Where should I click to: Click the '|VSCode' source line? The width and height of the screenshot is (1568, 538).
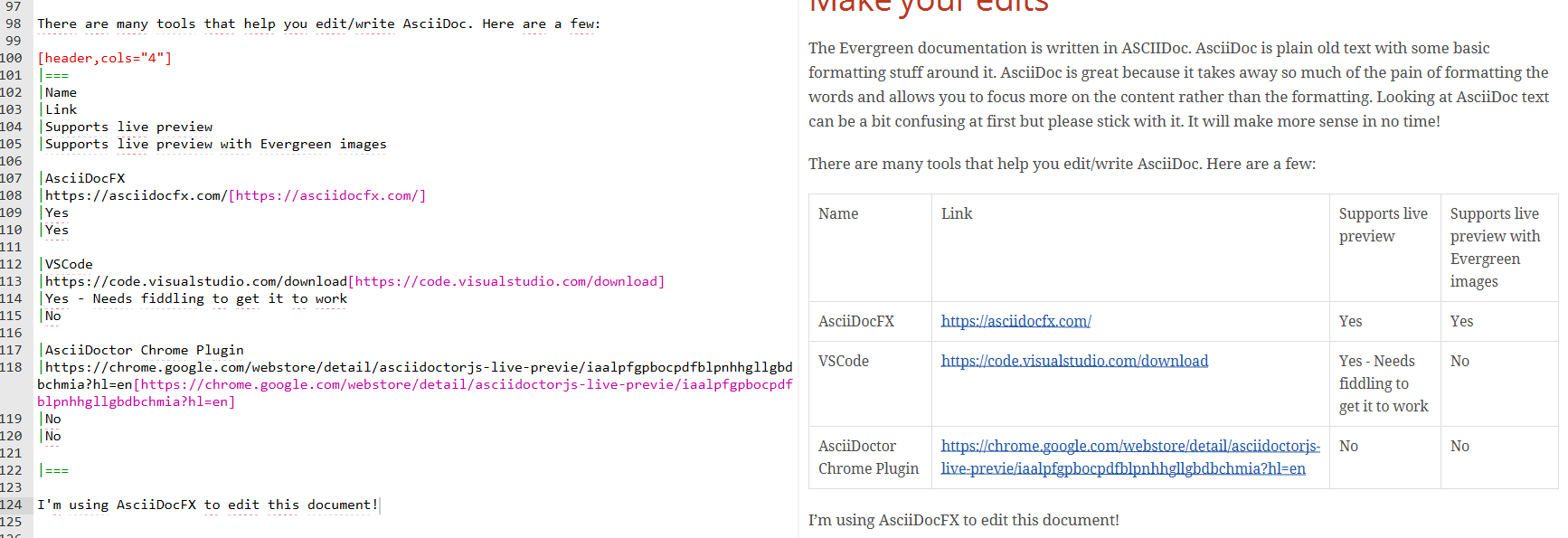coord(66,264)
